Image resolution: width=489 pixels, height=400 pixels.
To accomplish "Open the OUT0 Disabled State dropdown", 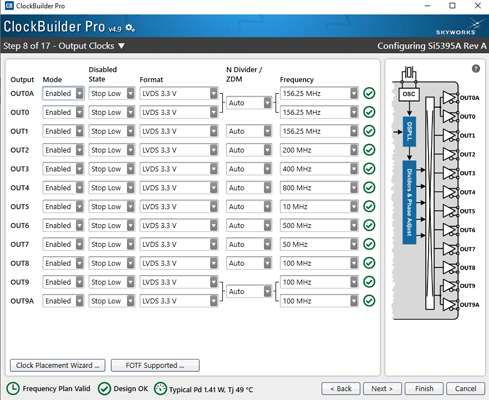I will 112,112.
